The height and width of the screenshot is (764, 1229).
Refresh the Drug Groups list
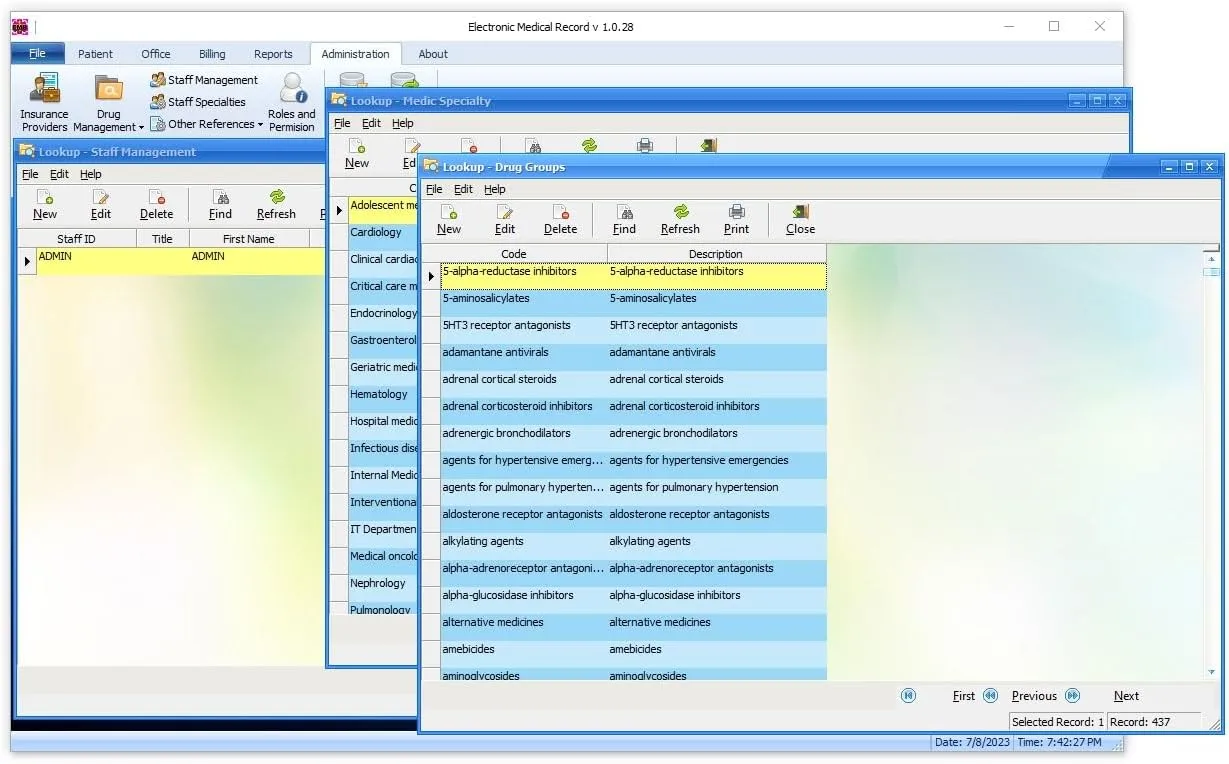pyautogui.click(x=680, y=219)
